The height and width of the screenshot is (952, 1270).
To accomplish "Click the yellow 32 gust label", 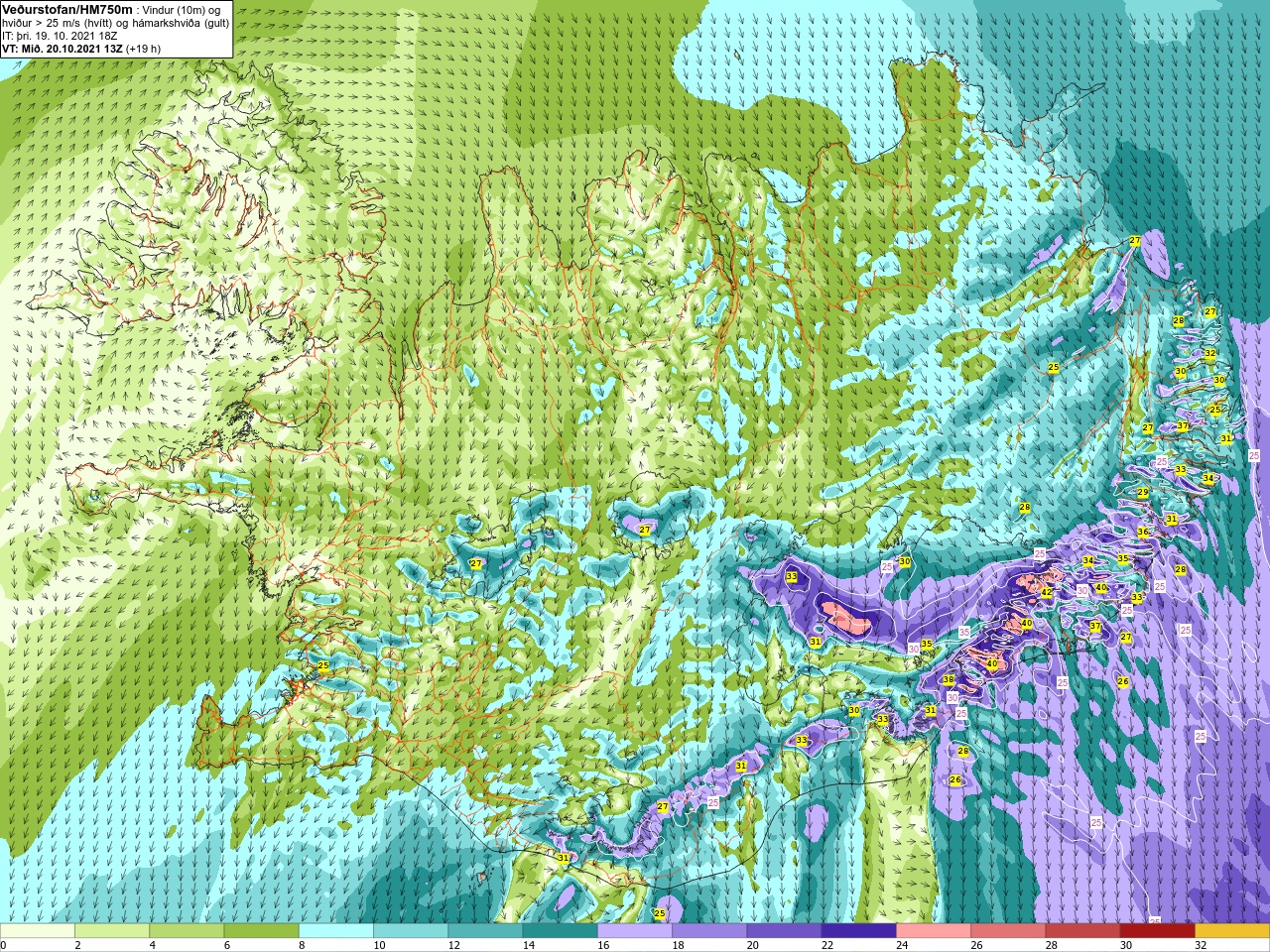I will (1210, 354).
